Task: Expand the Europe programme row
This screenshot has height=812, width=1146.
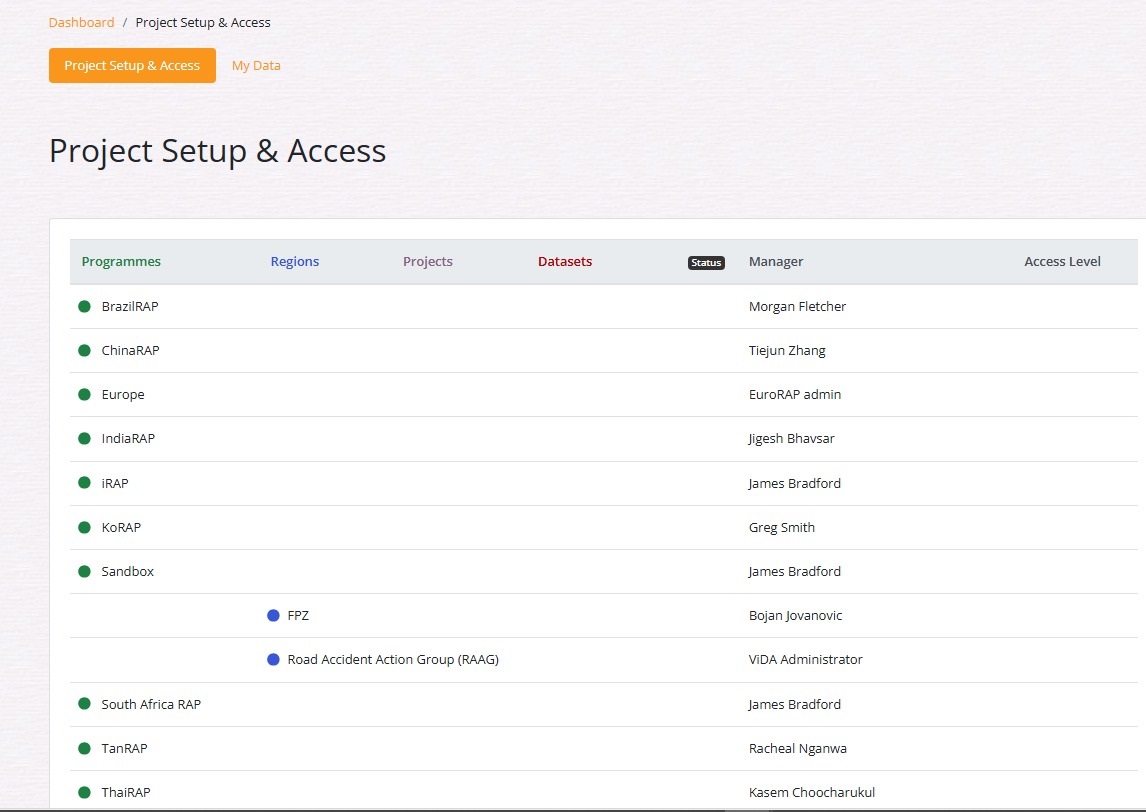Action: click(x=123, y=395)
